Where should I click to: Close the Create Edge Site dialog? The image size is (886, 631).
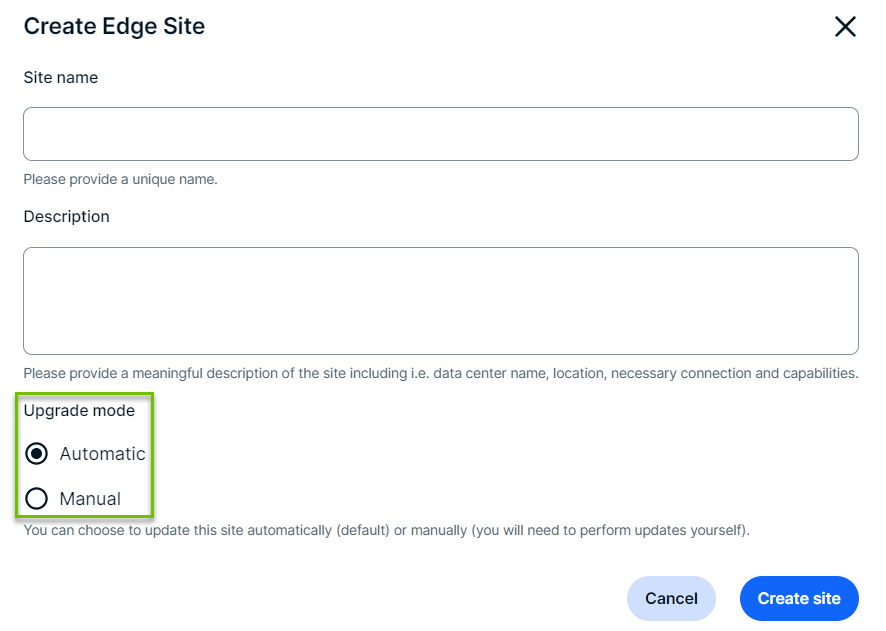(x=845, y=27)
